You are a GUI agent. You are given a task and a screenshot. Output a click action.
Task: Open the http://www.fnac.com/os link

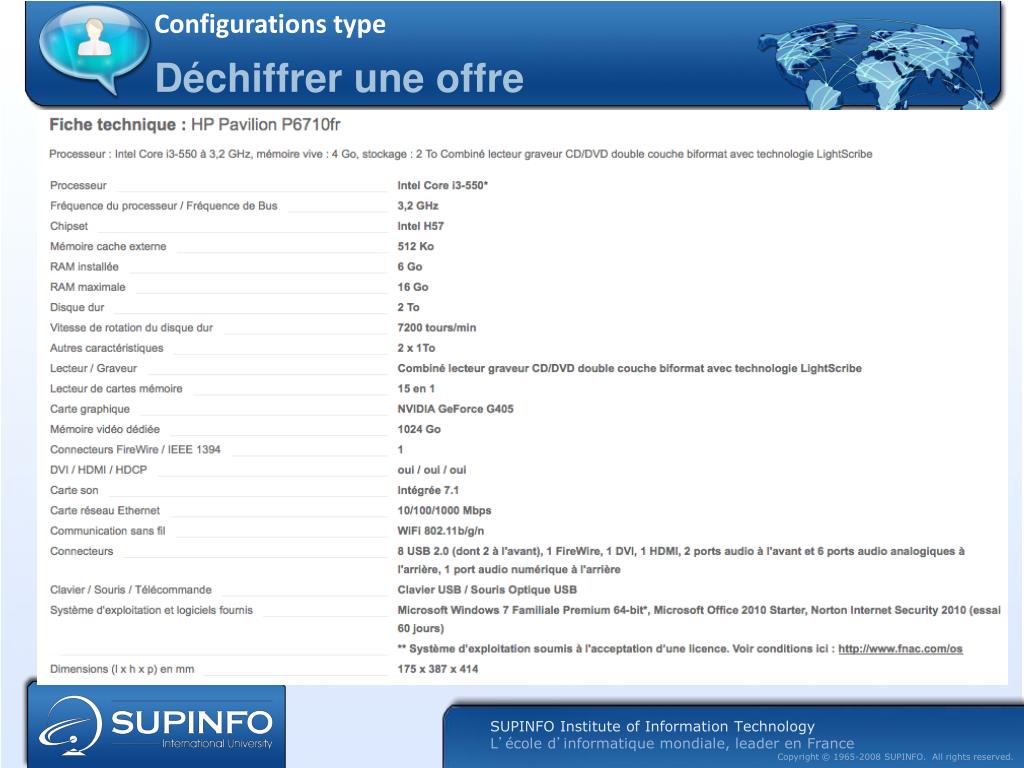(x=900, y=648)
